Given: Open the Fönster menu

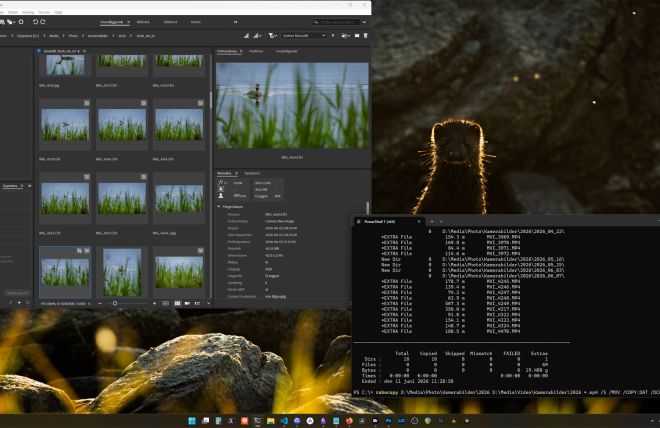Looking at the screenshot, I should point(44,12).
